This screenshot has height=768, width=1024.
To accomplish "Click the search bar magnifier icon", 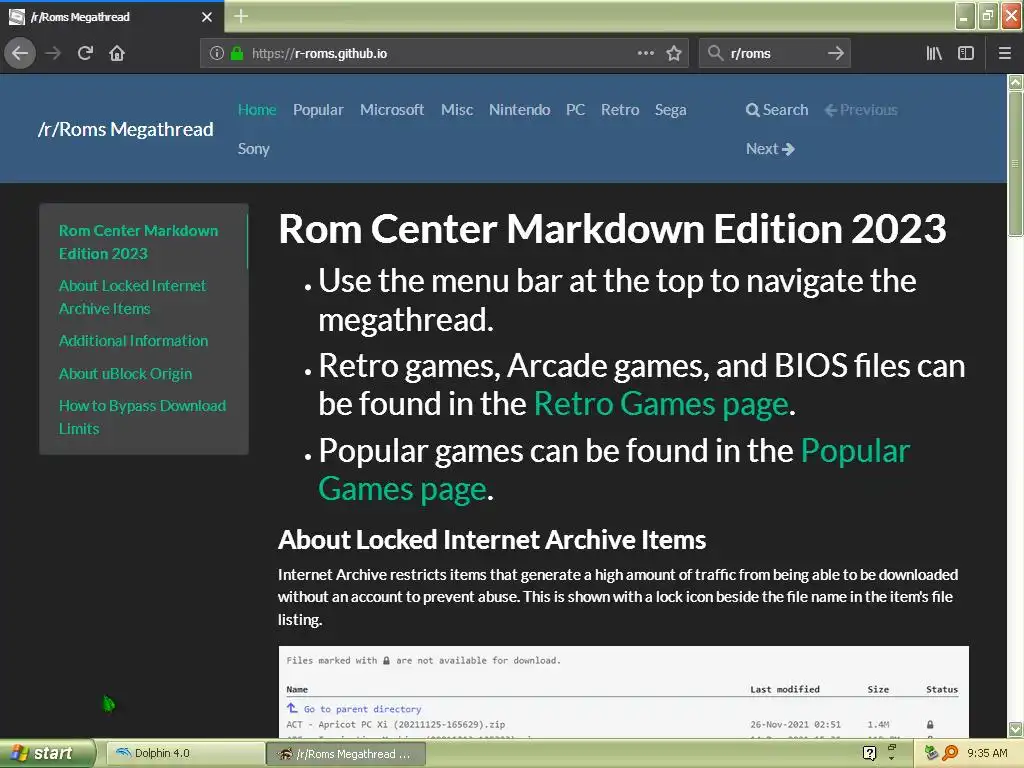I will coord(715,53).
